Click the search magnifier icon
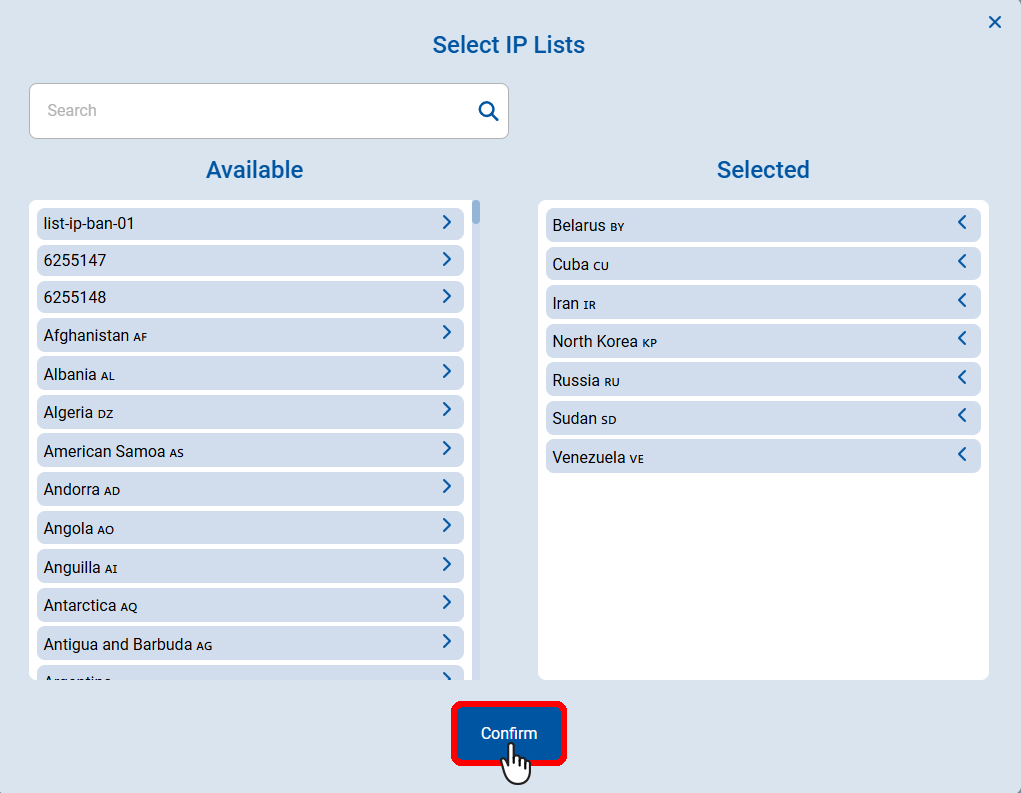Screen dimensions: 1021x793 tap(488, 111)
